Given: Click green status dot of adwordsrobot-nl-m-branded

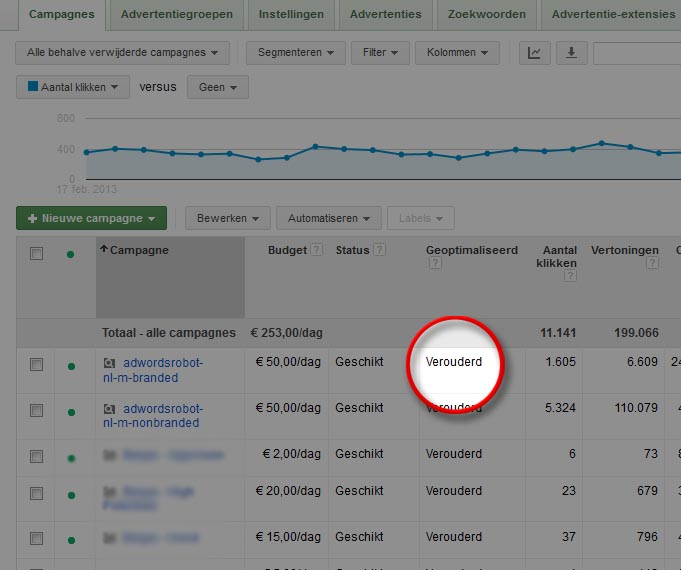Looking at the screenshot, I should pos(71,366).
